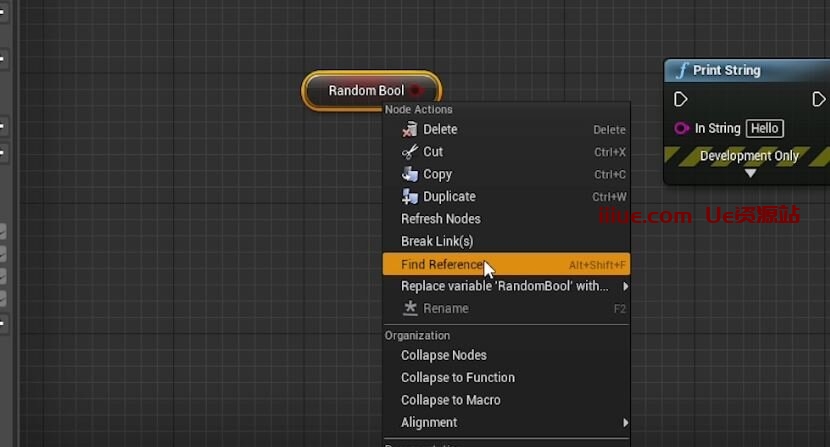Select Refresh Nodes option
This screenshot has width=830, height=447.
tap(441, 219)
